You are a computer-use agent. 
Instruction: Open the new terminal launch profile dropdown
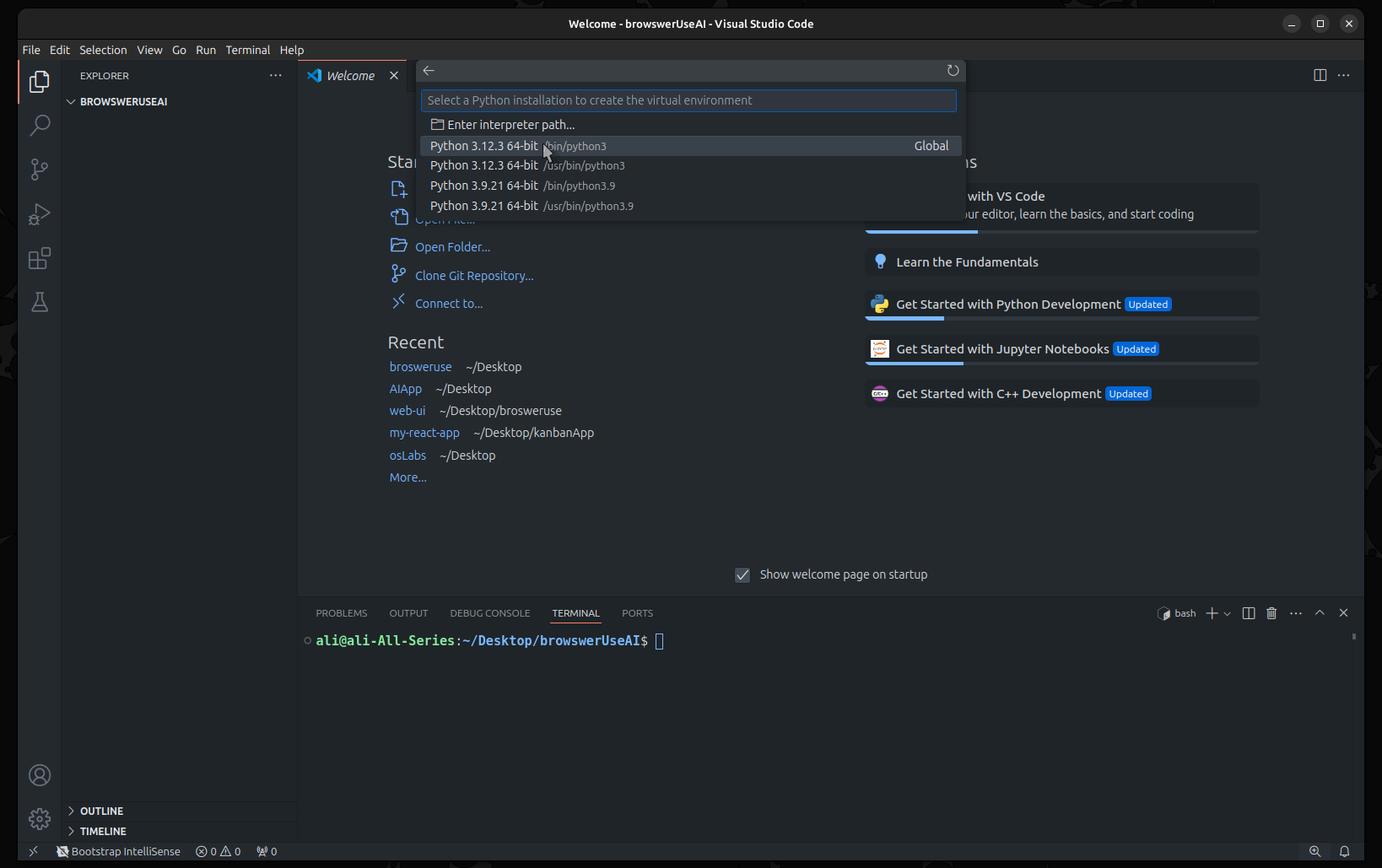(1227, 613)
